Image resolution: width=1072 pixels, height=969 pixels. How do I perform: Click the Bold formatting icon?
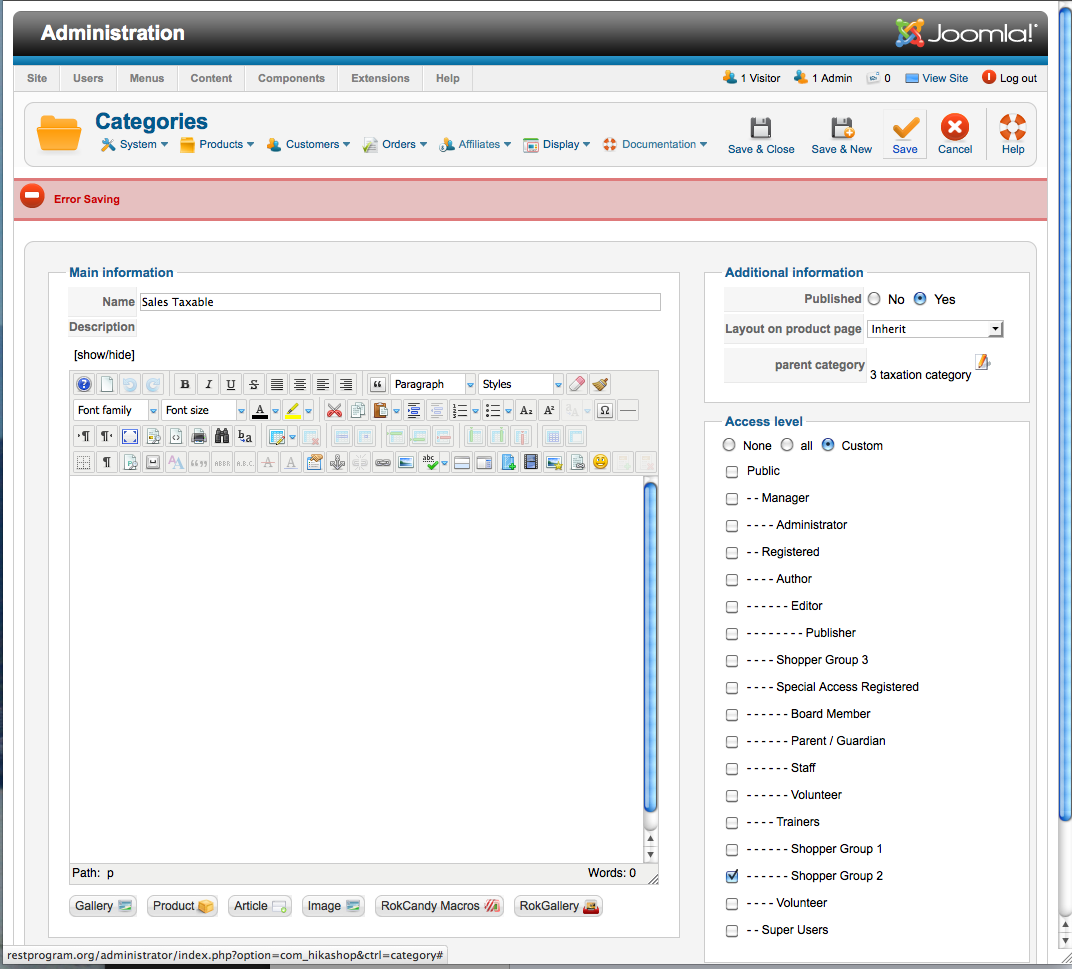[185, 384]
